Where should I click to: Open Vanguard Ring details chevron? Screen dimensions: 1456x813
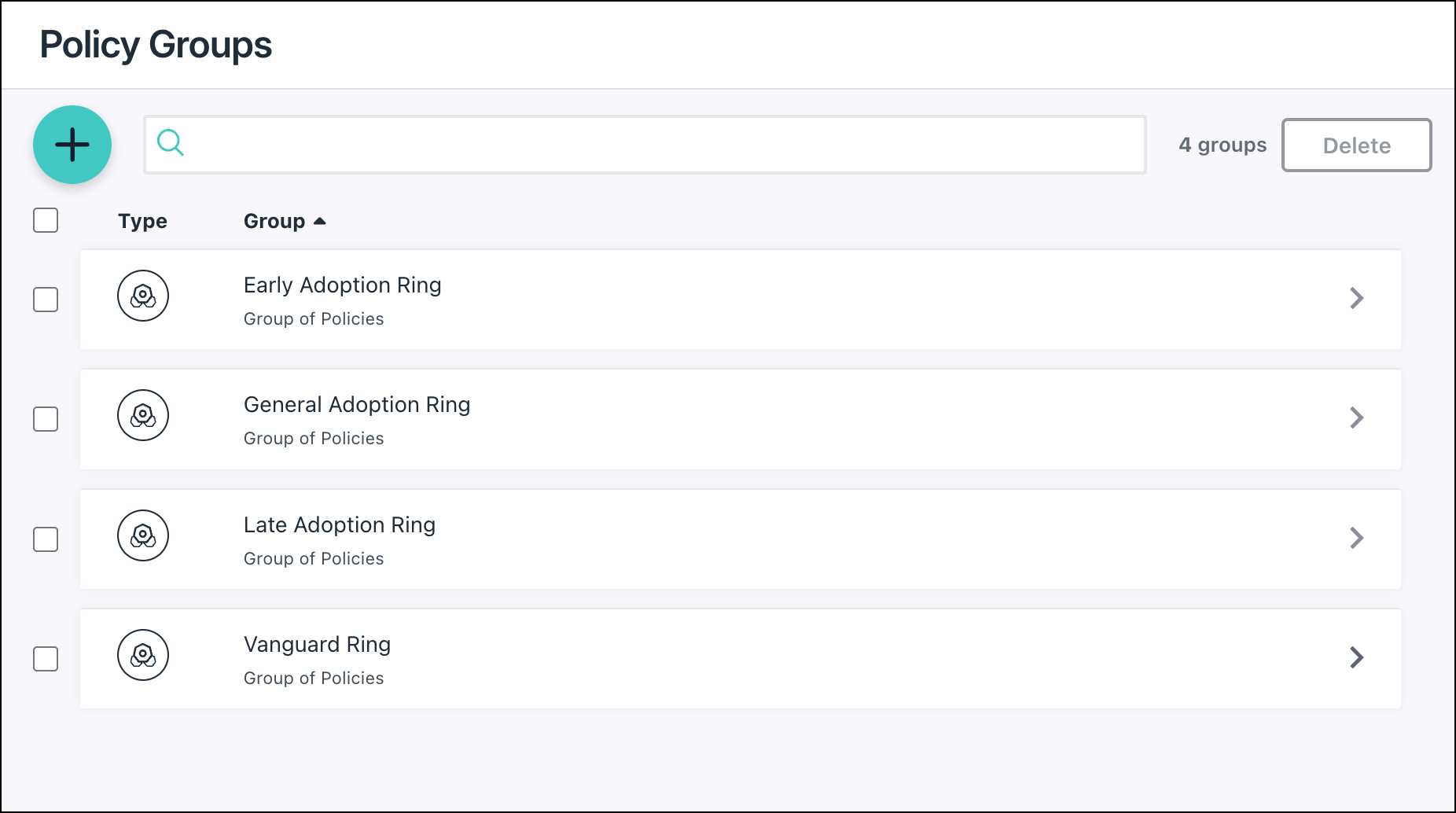click(1356, 657)
